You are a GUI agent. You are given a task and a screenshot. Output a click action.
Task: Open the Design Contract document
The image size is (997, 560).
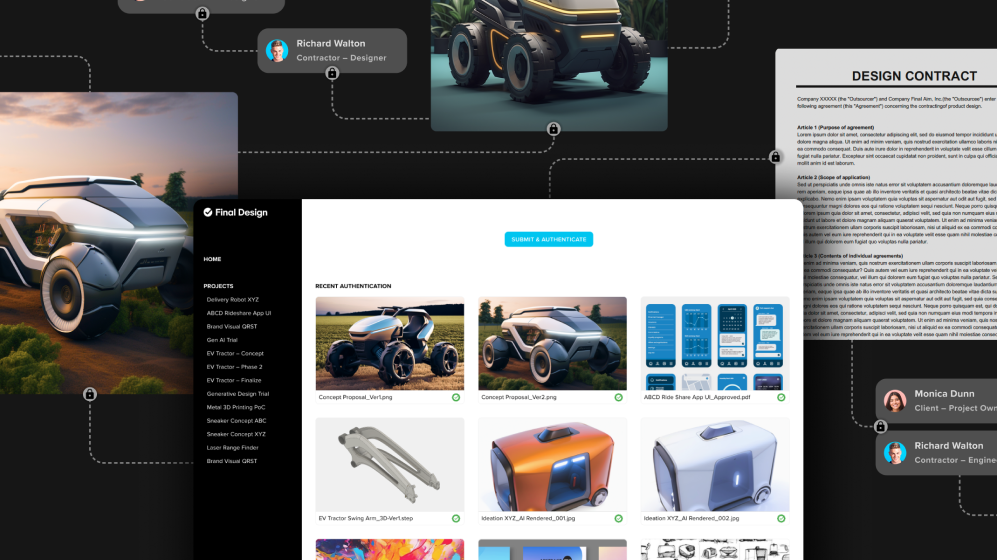(886, 194)
